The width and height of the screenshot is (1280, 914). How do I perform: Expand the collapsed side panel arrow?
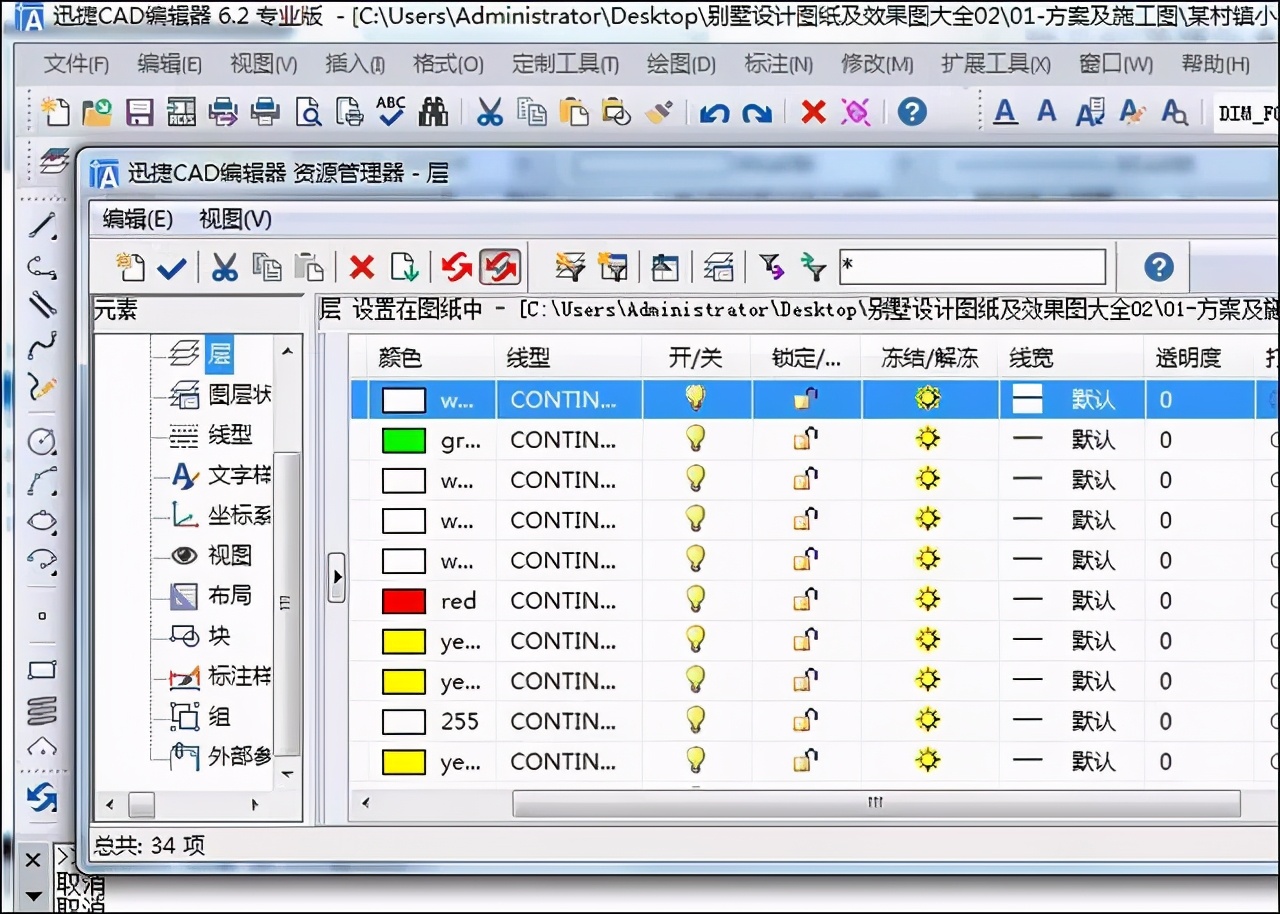tap(337, 577)
